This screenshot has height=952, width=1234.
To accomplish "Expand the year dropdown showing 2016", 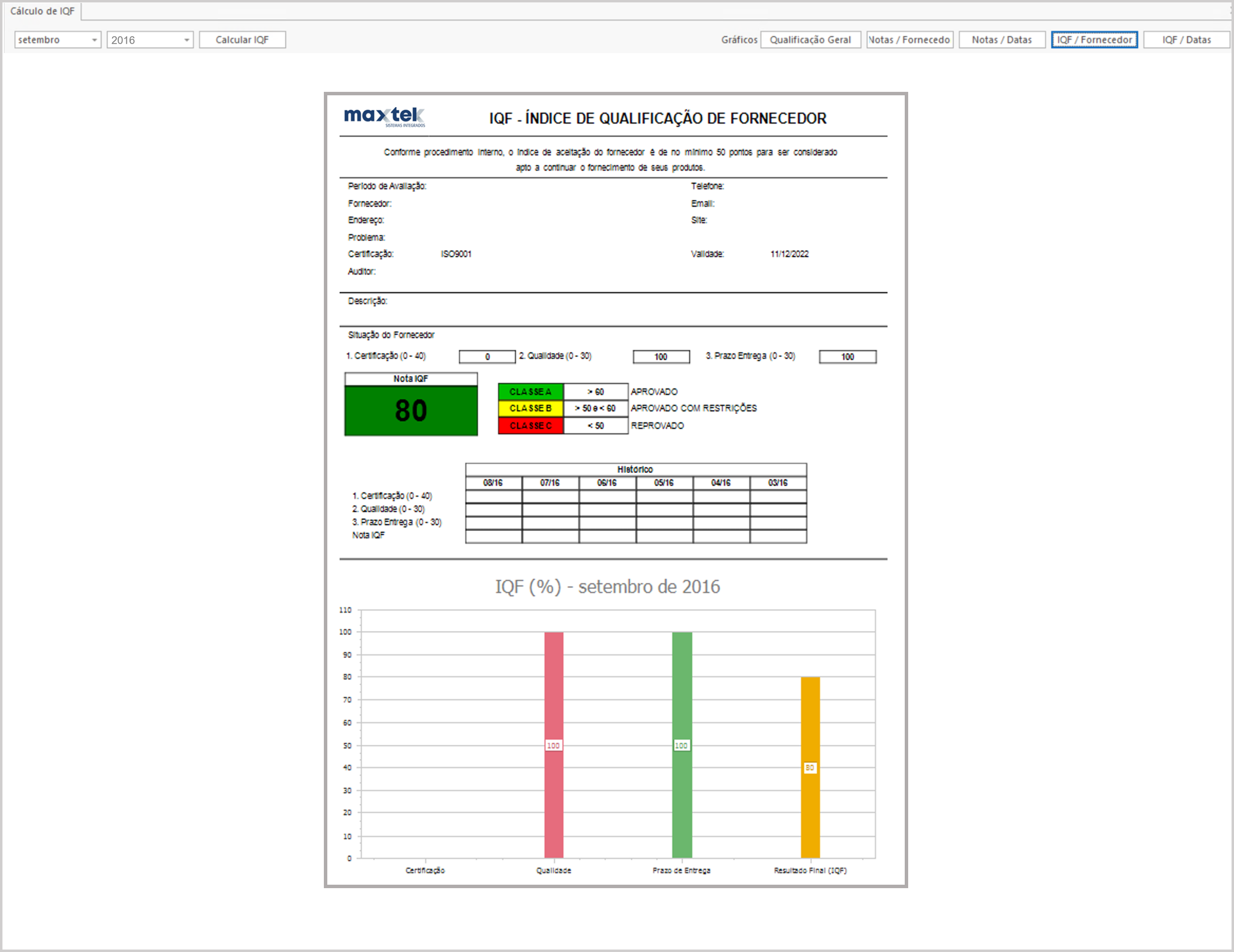I will [150, 39].
